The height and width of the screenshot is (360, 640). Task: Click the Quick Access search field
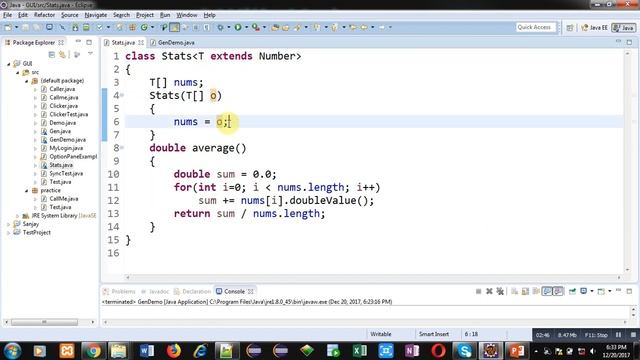click(535, 27)
